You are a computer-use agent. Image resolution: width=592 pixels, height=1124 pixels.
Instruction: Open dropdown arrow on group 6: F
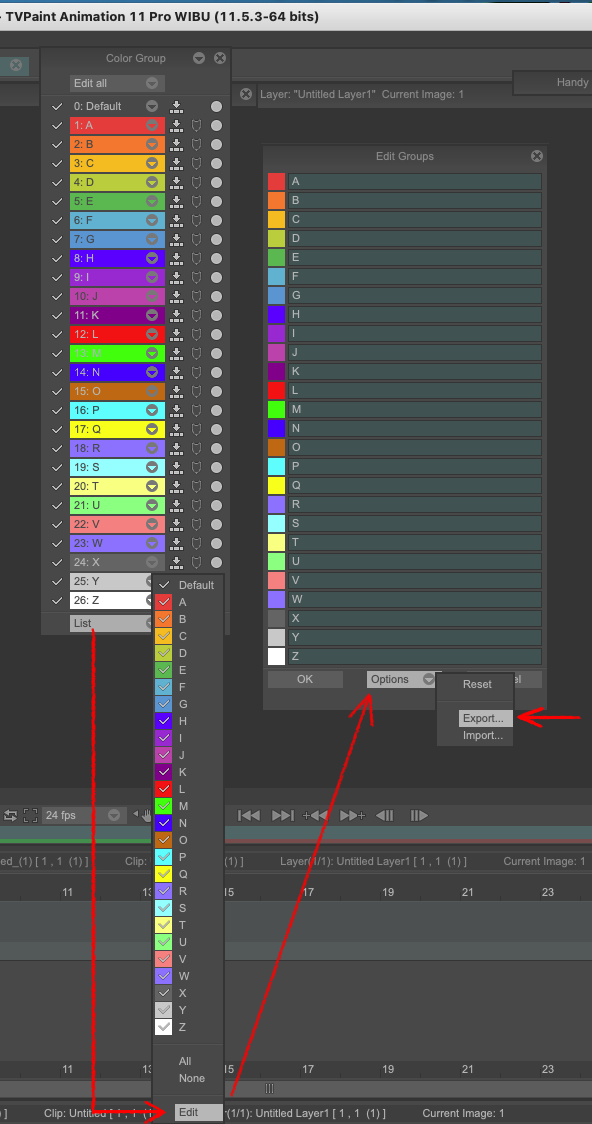[152, 221]
